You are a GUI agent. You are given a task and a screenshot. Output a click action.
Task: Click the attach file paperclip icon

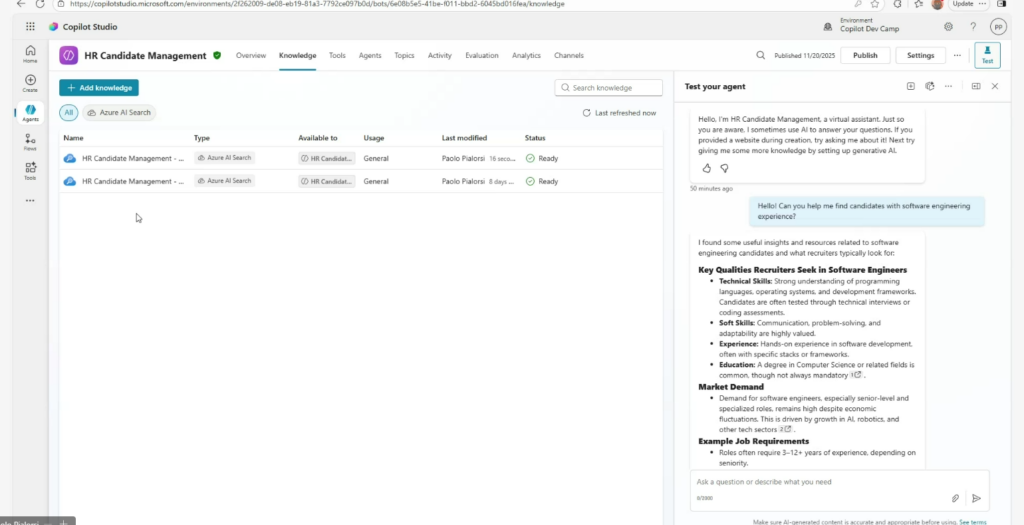(x=955, y=497)
